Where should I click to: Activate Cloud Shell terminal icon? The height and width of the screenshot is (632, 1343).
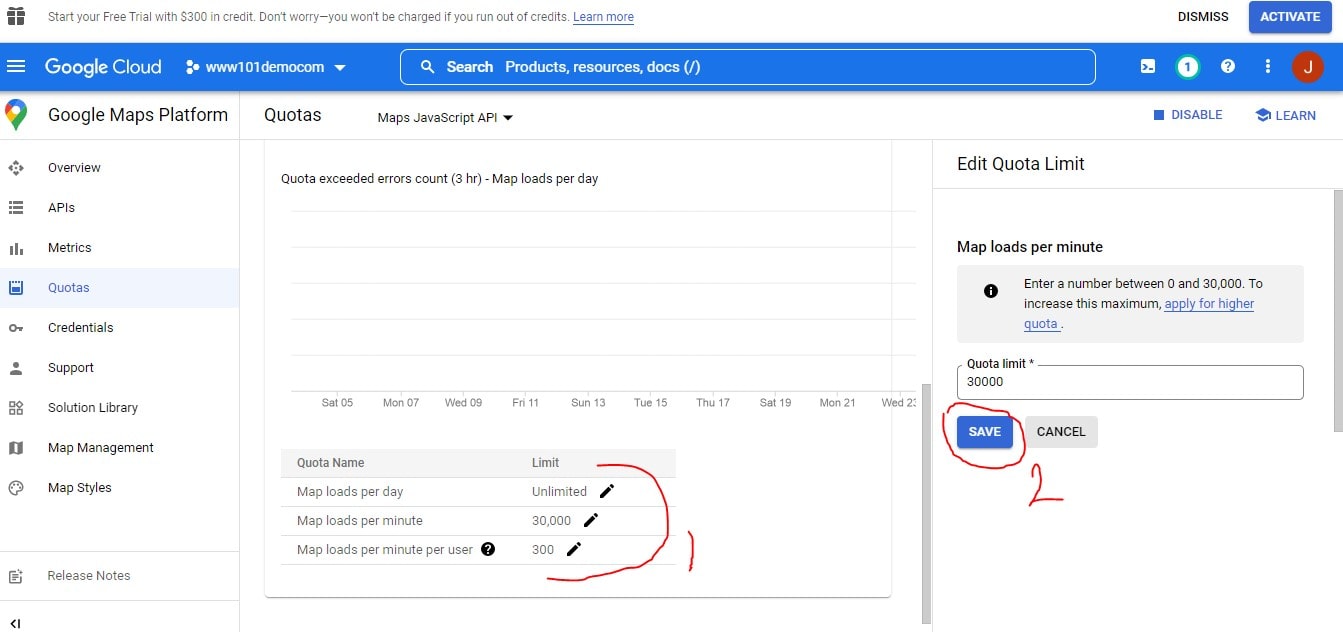1148,67
